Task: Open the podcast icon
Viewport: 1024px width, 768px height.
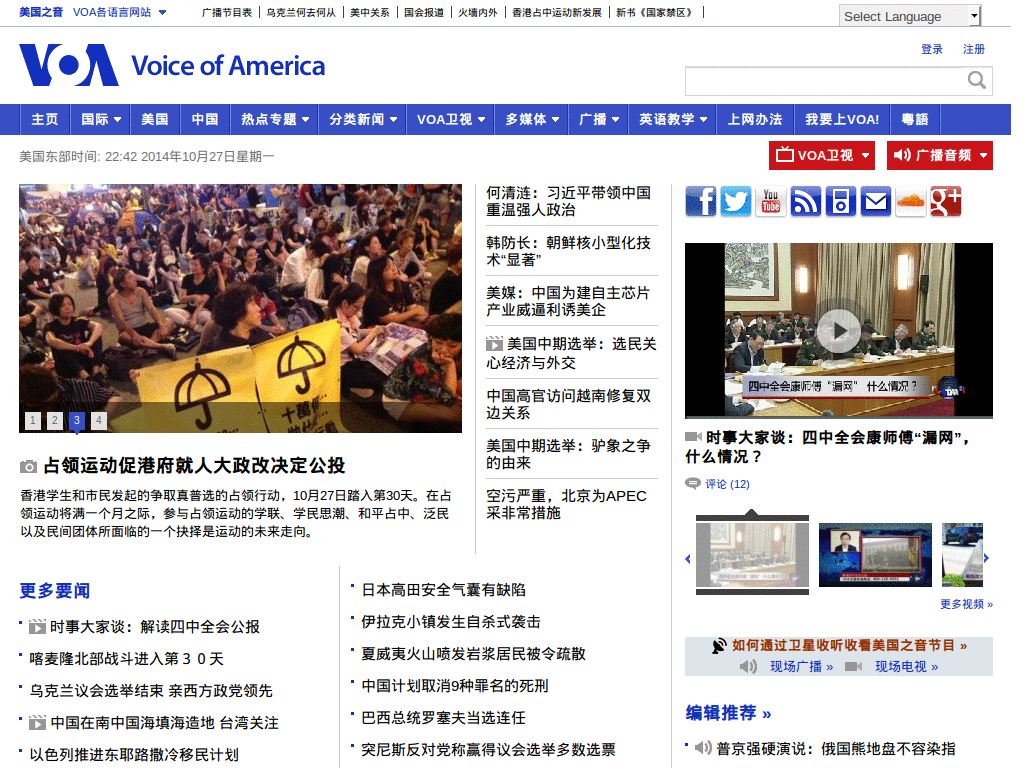Action: click(x=840, y=201)
